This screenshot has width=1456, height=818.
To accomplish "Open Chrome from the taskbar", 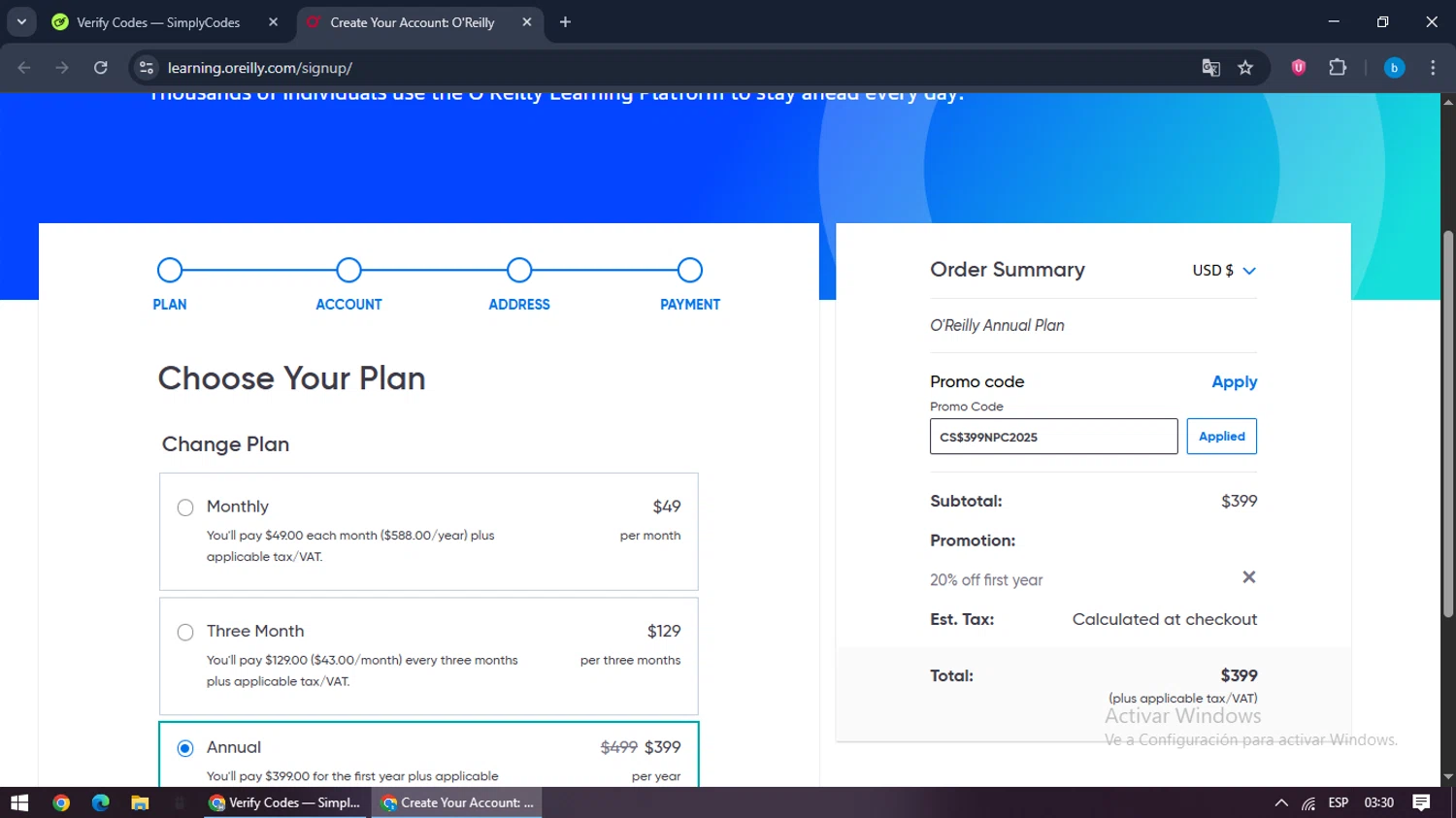I will click(x=61, y=802).
